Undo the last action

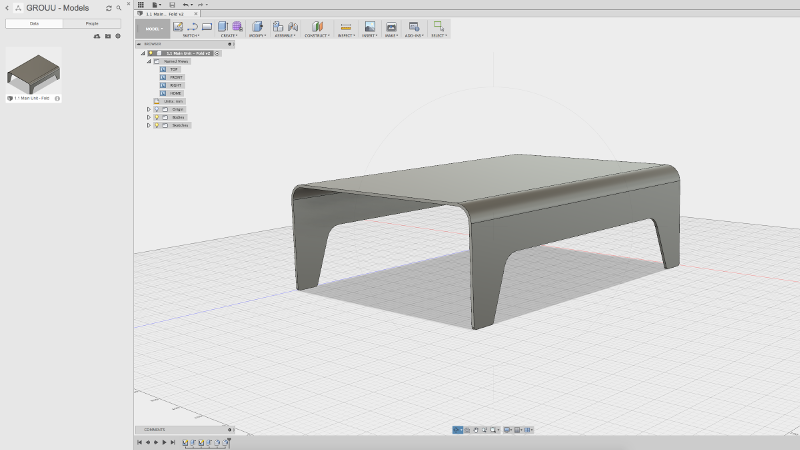pos(187,5)
